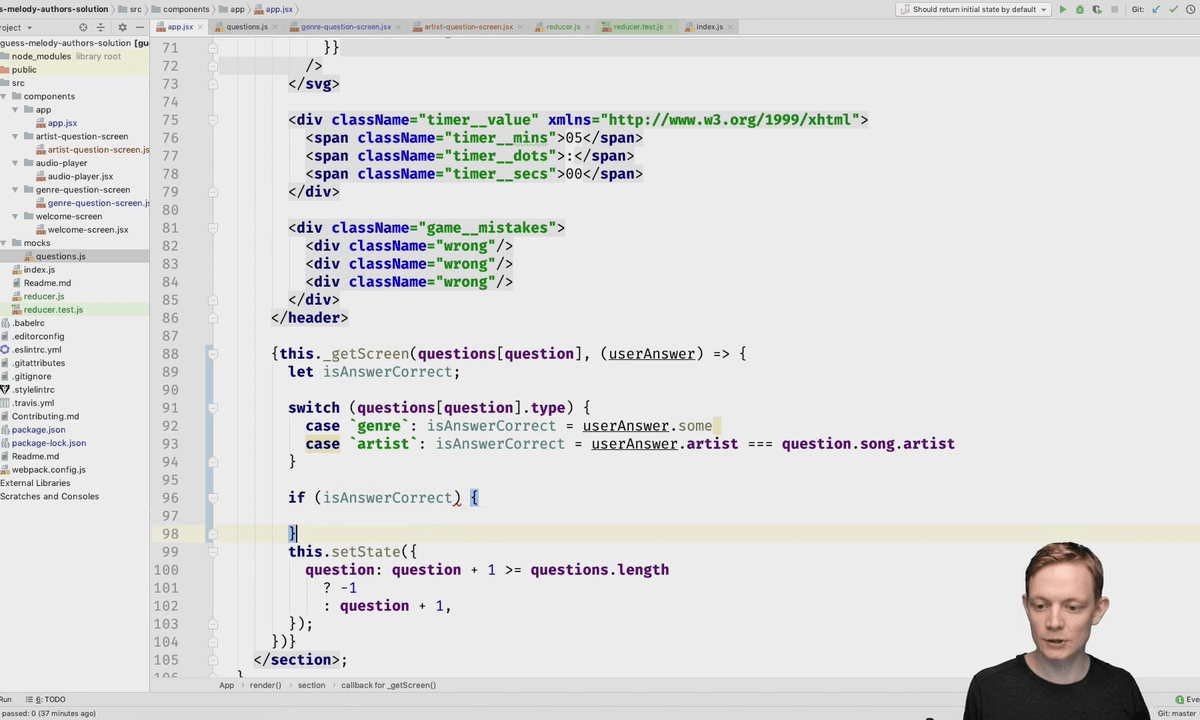
Task: Click 'questions.length' text on line 100
Action: pos(599,570)
